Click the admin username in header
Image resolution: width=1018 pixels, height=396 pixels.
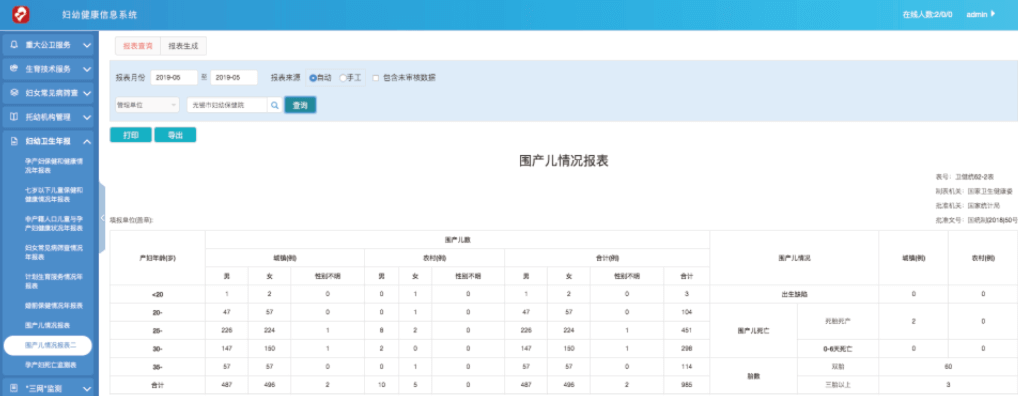[976, 14]
